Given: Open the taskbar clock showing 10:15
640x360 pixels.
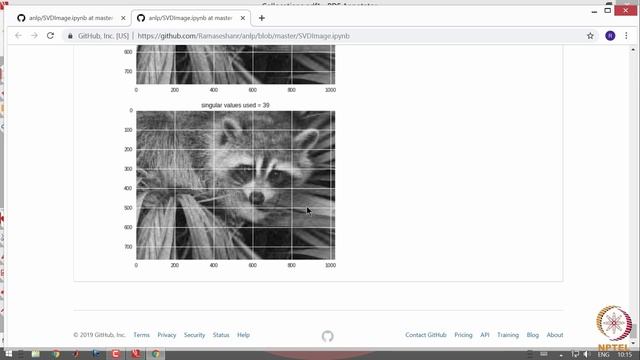Looking at the screenshot, I should click(x=624, y=355).
